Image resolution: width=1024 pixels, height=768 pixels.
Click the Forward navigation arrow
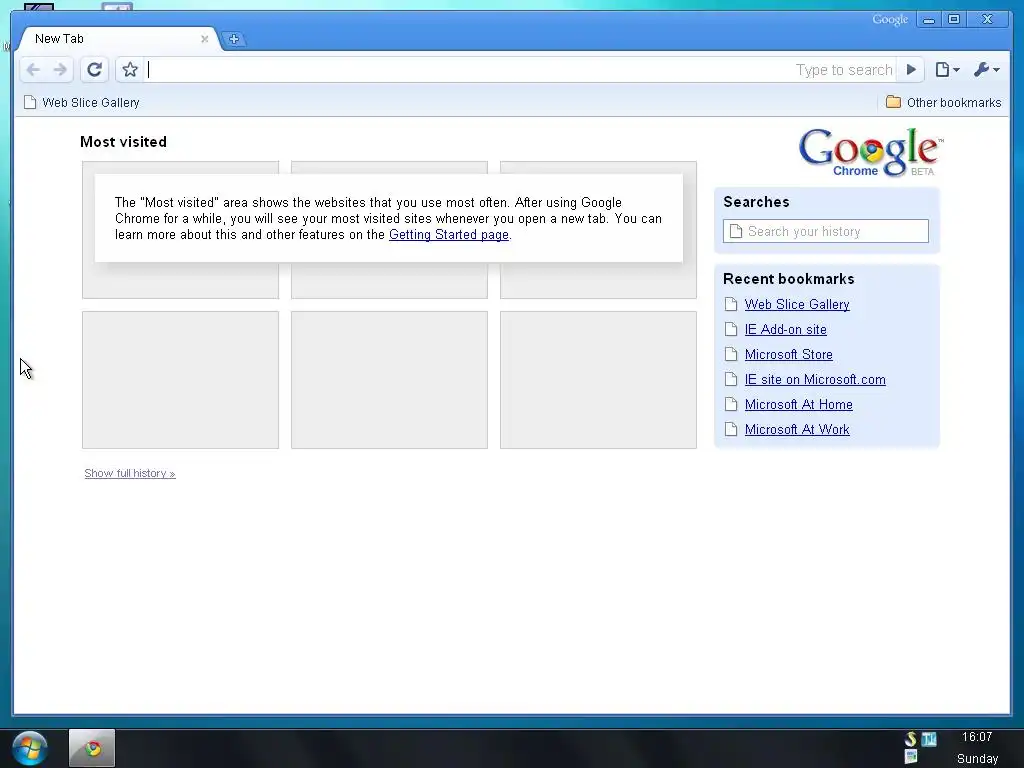60,70
